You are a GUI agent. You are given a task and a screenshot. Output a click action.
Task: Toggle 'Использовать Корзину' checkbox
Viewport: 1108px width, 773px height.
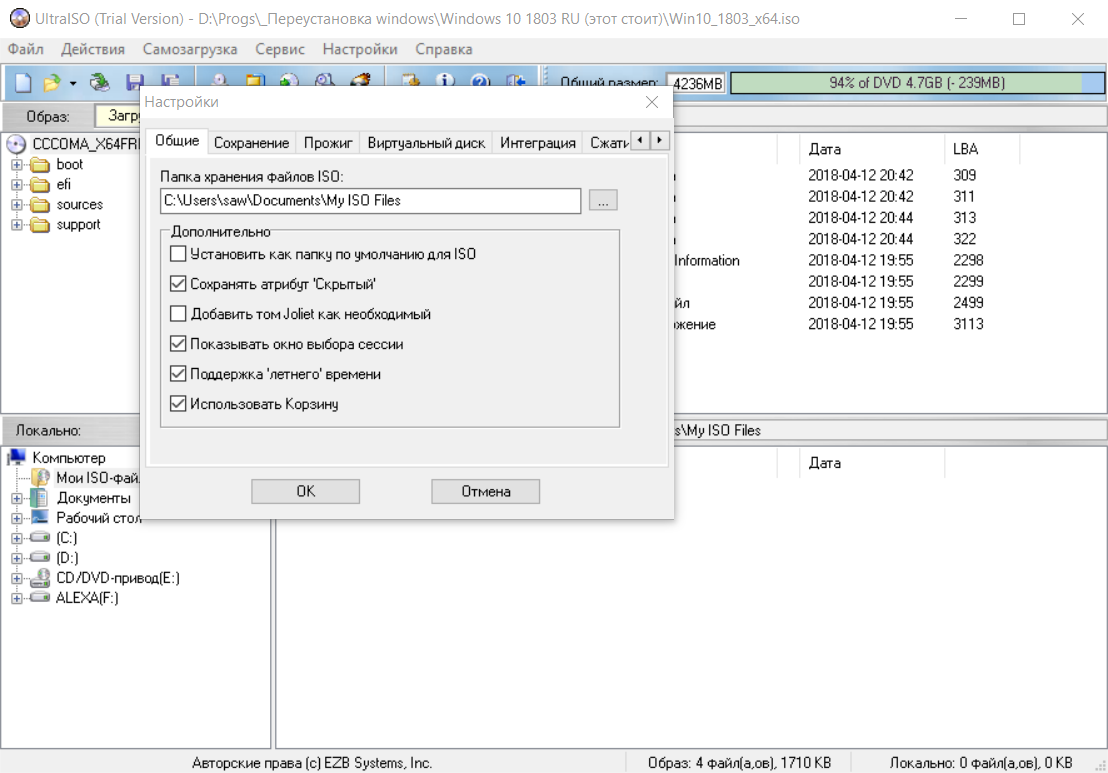pyautogui.click(x=178, y=404)
